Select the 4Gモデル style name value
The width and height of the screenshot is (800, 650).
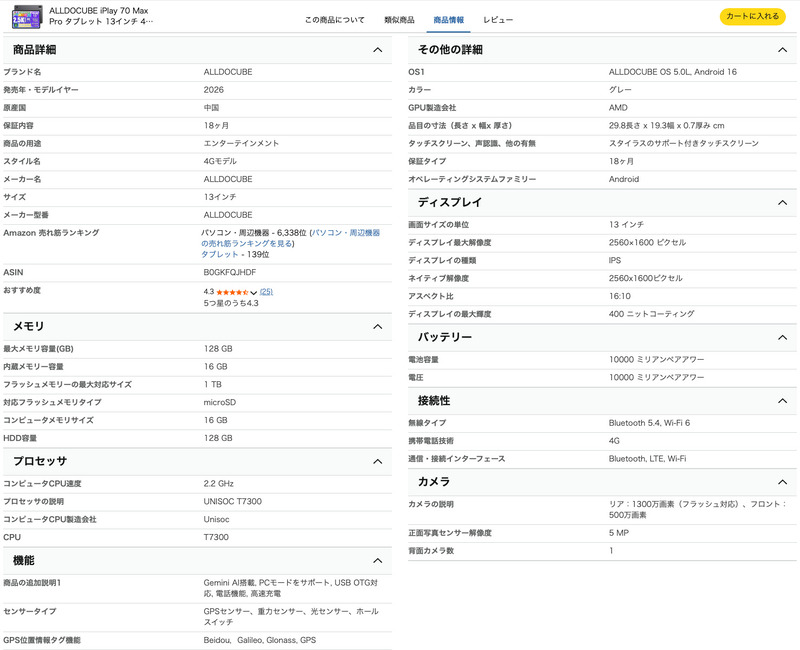[x=220, y=161]
